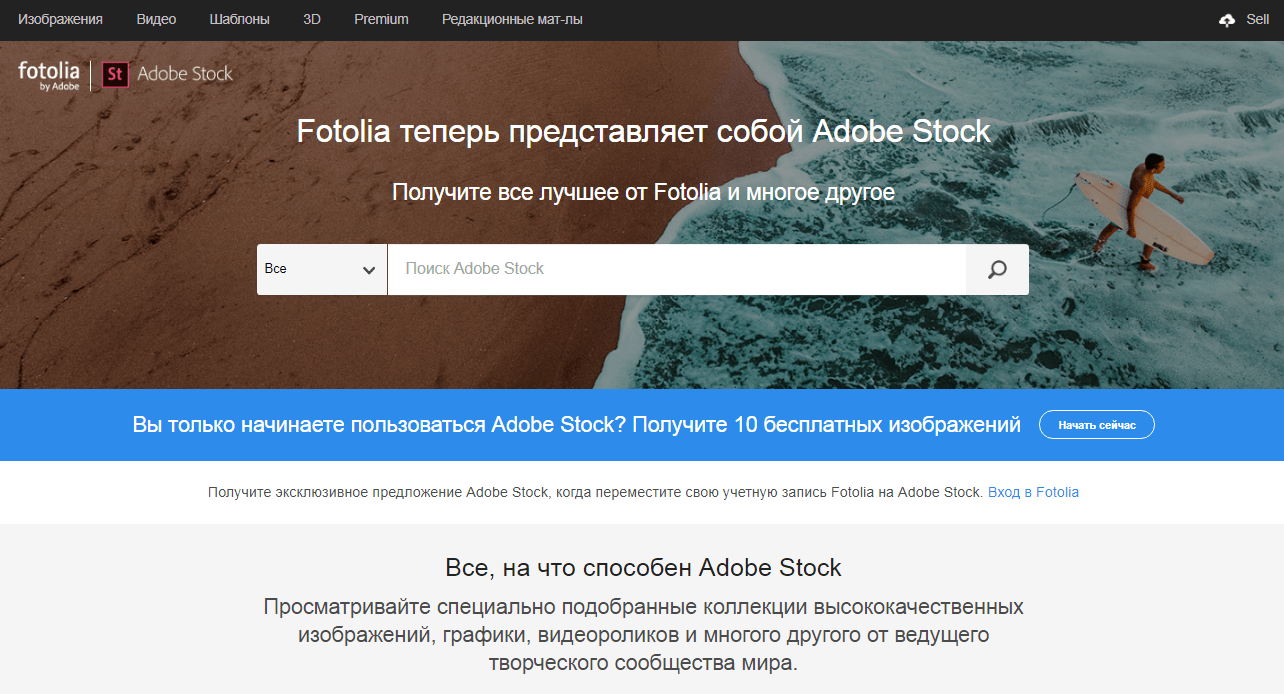Open Редакционные мат-лы menu item
The height and width of the screenshot is (694, 1284).
pos(512,19)
